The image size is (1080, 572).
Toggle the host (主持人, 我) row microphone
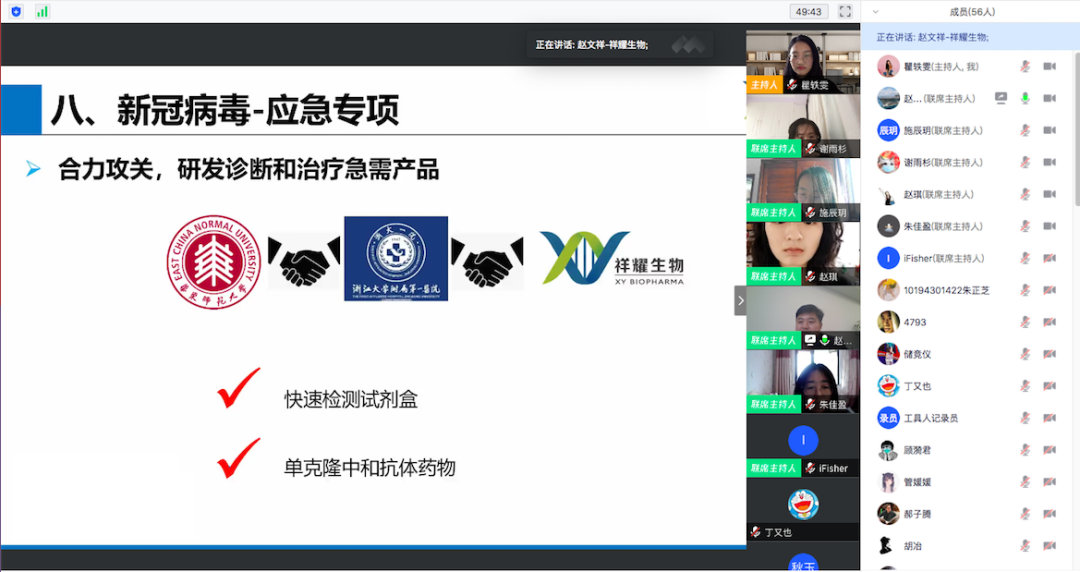[x=1025, y=66]
